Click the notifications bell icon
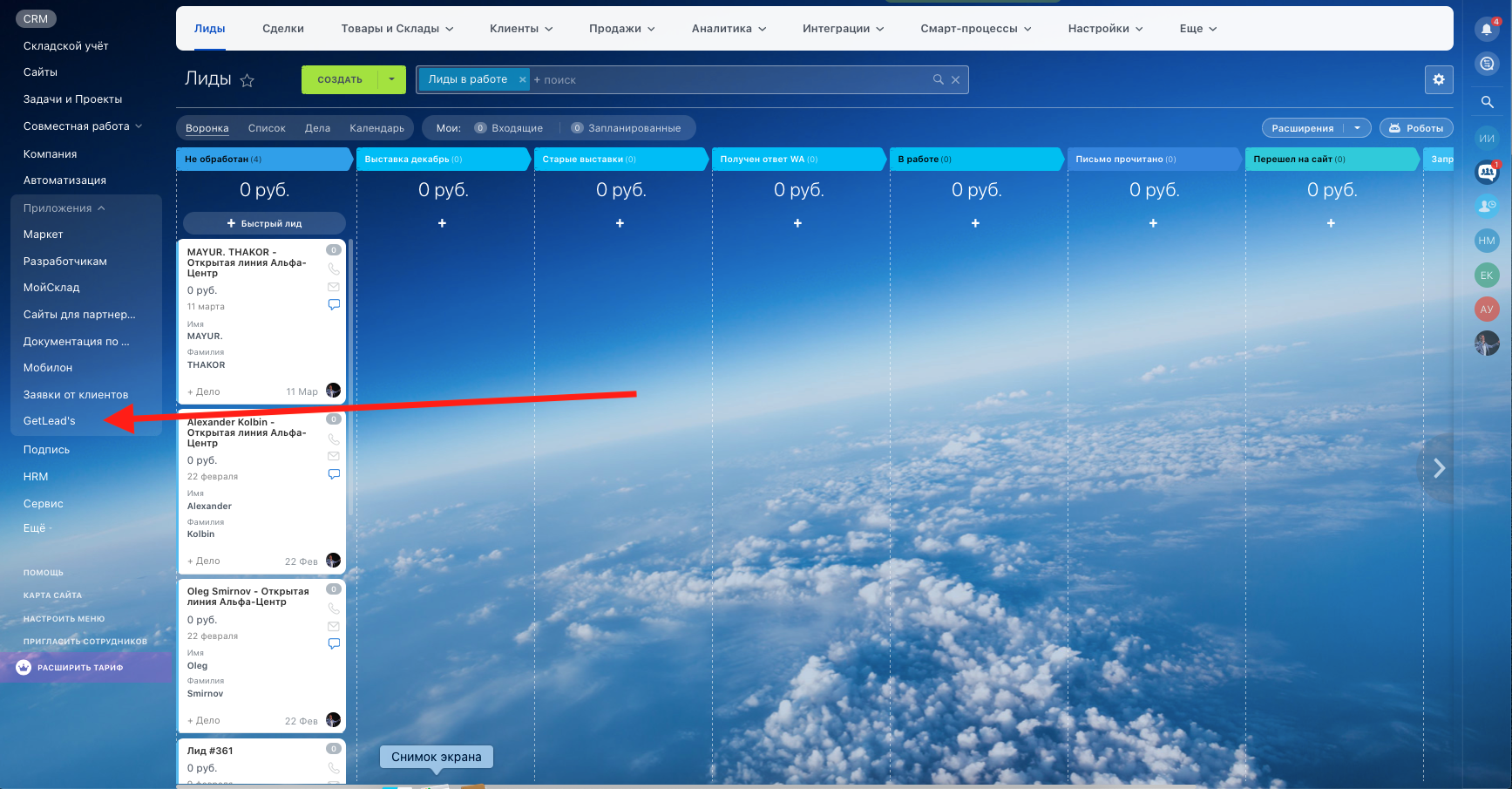Screen dimensions: 1512x789 coord(1487,29)
